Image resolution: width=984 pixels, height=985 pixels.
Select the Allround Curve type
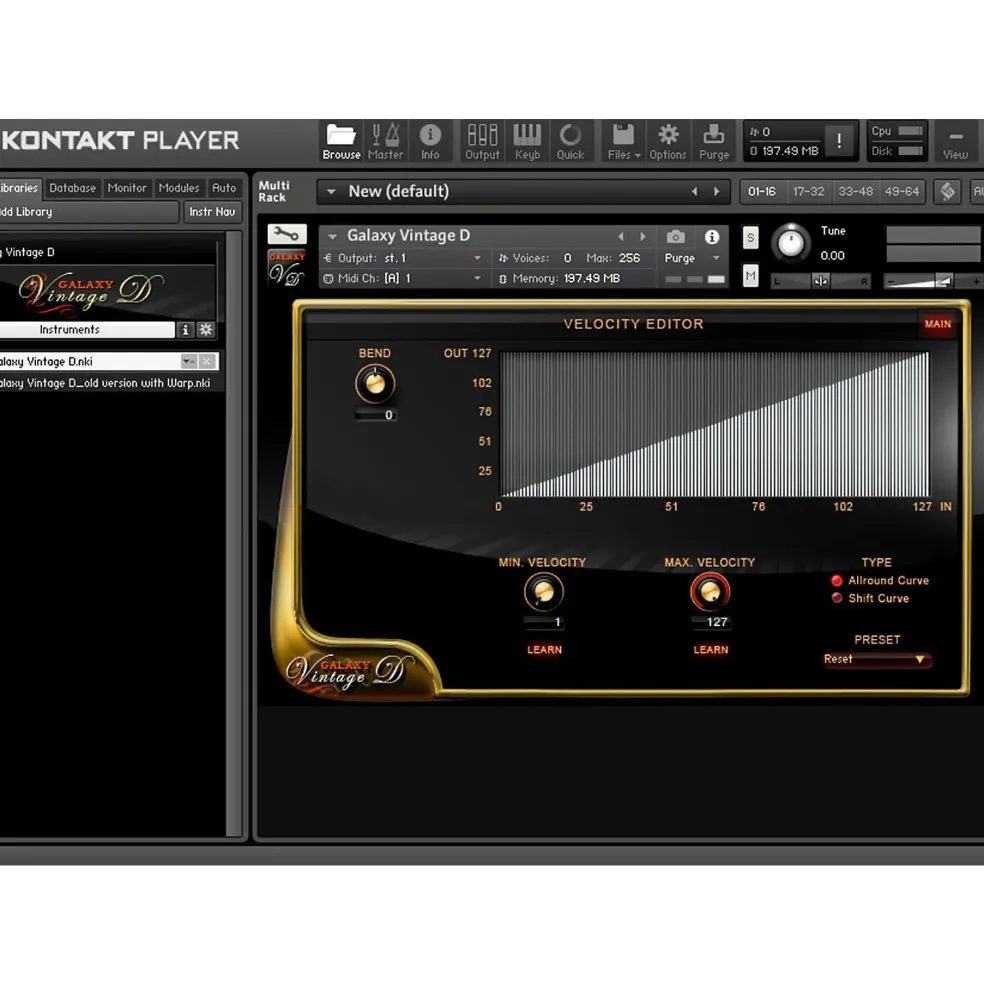[x=880, y=580]
